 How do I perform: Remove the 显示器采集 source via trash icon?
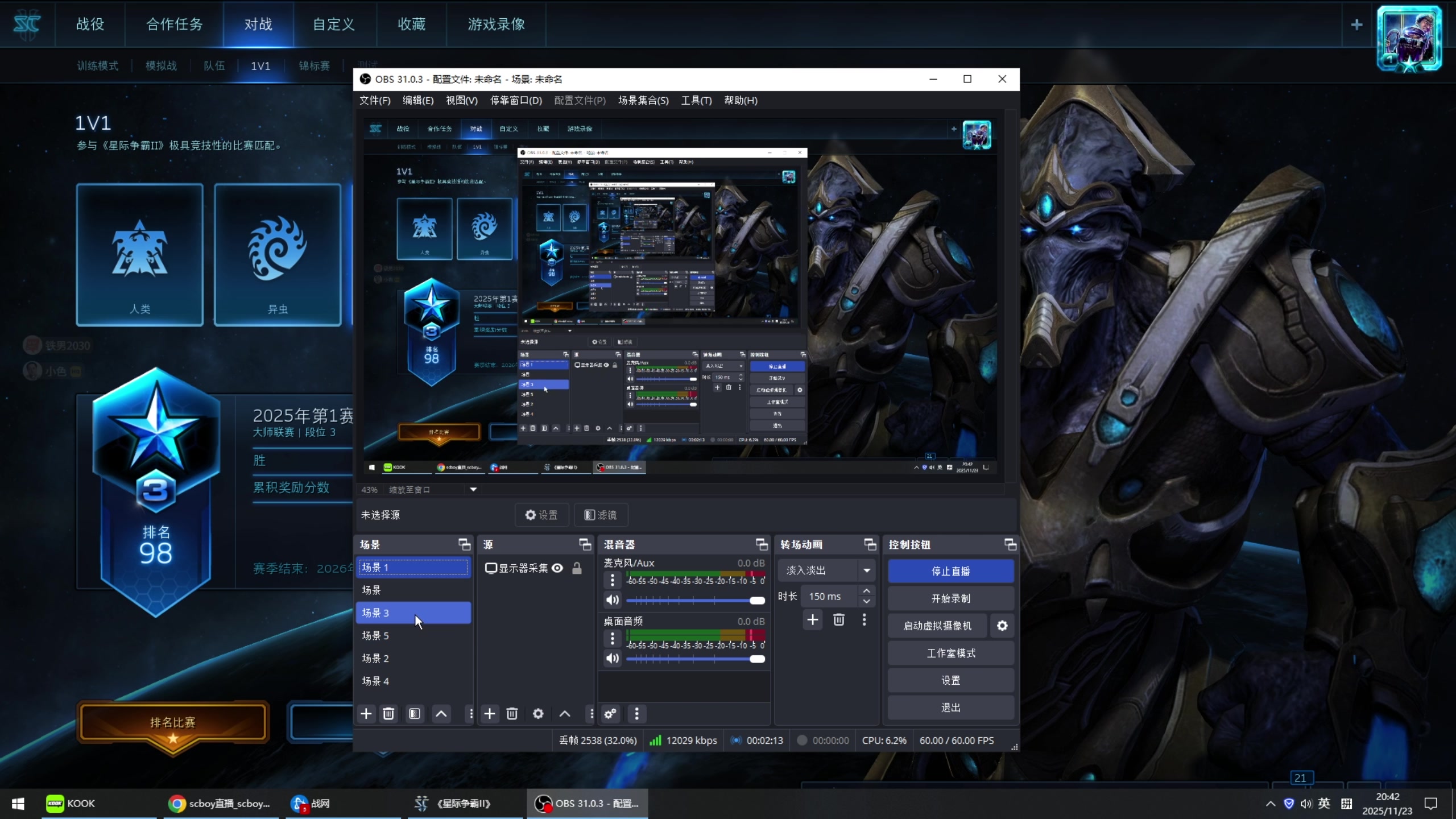[512, 714]
